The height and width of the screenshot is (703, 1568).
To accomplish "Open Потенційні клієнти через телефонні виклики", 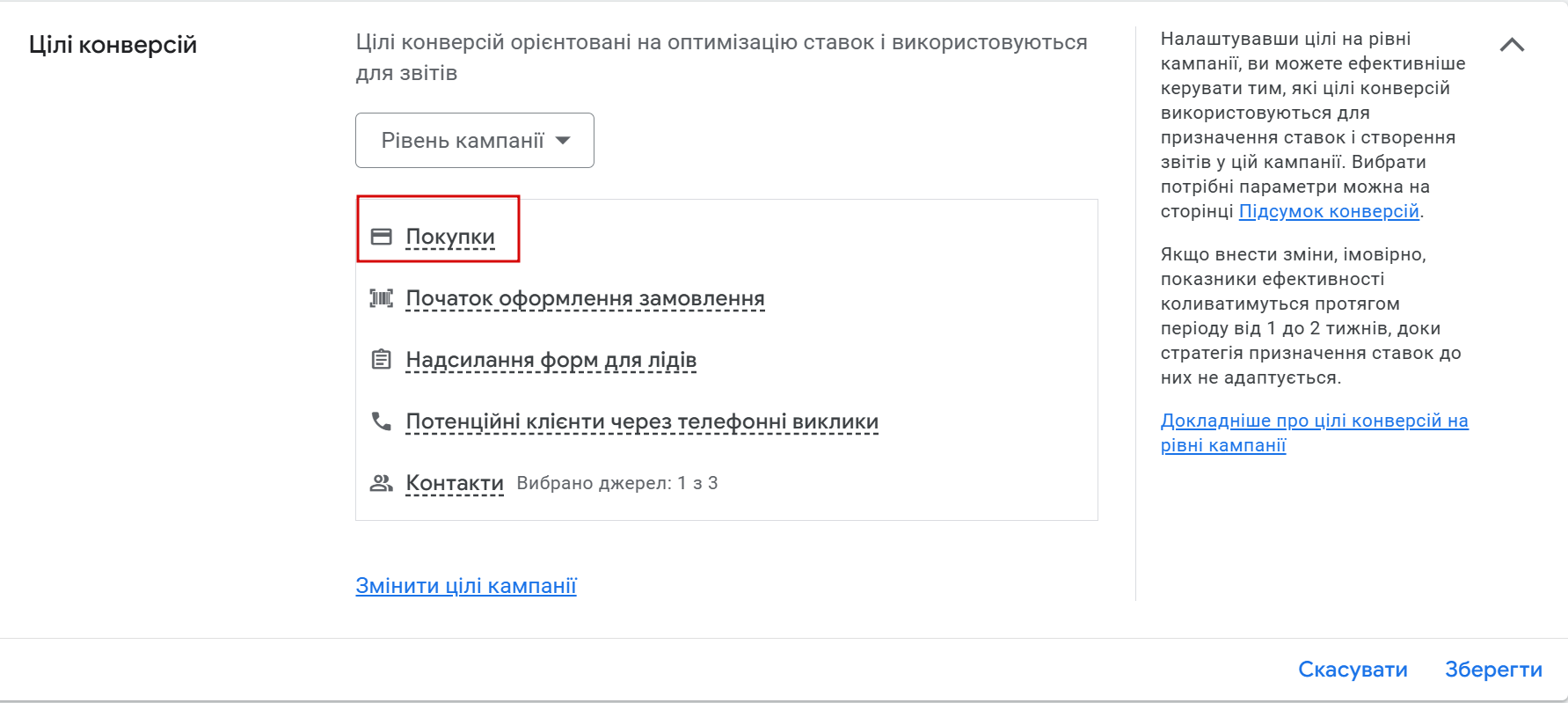I will (x=642, y=421).
